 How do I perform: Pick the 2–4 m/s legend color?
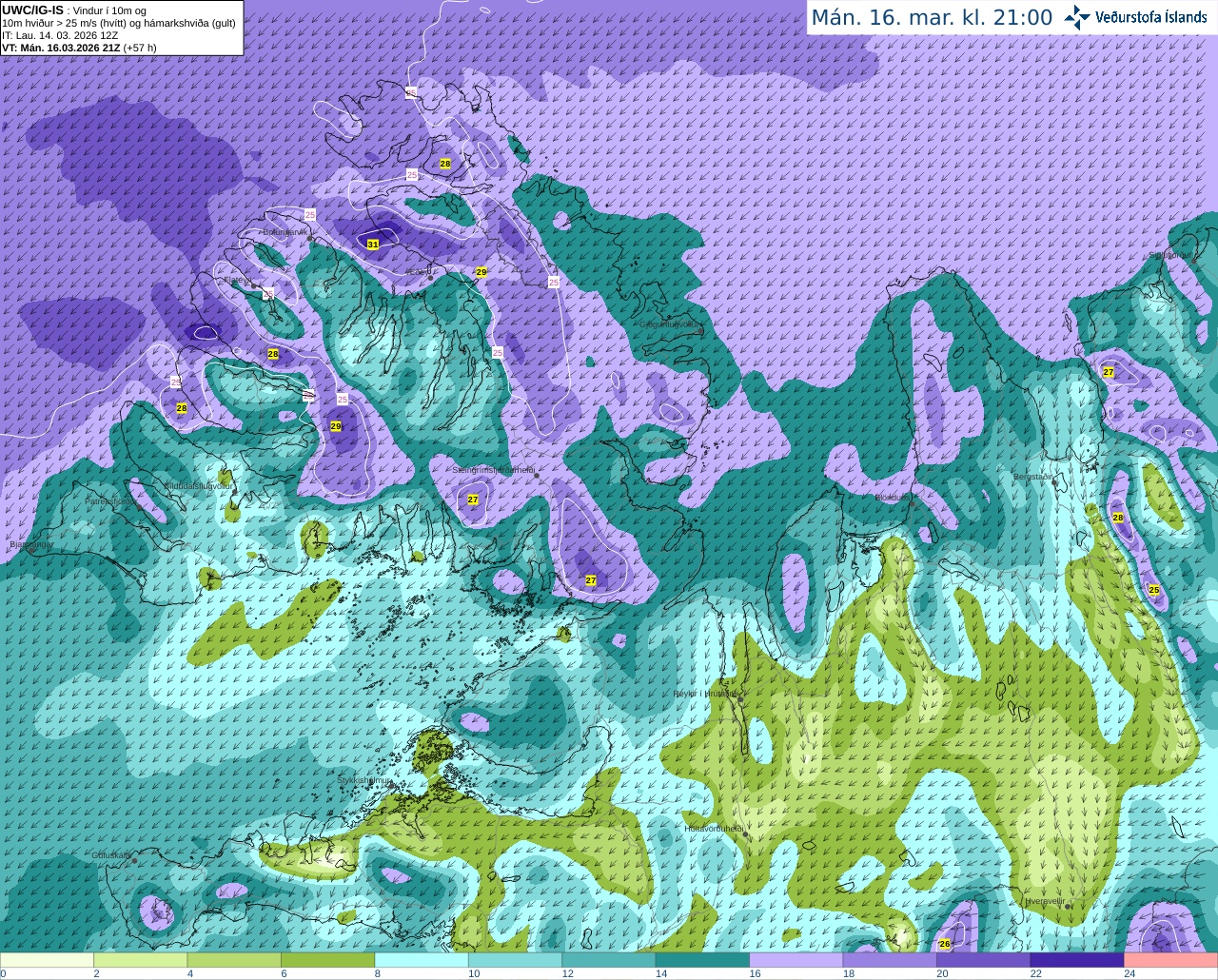point(141,960)
